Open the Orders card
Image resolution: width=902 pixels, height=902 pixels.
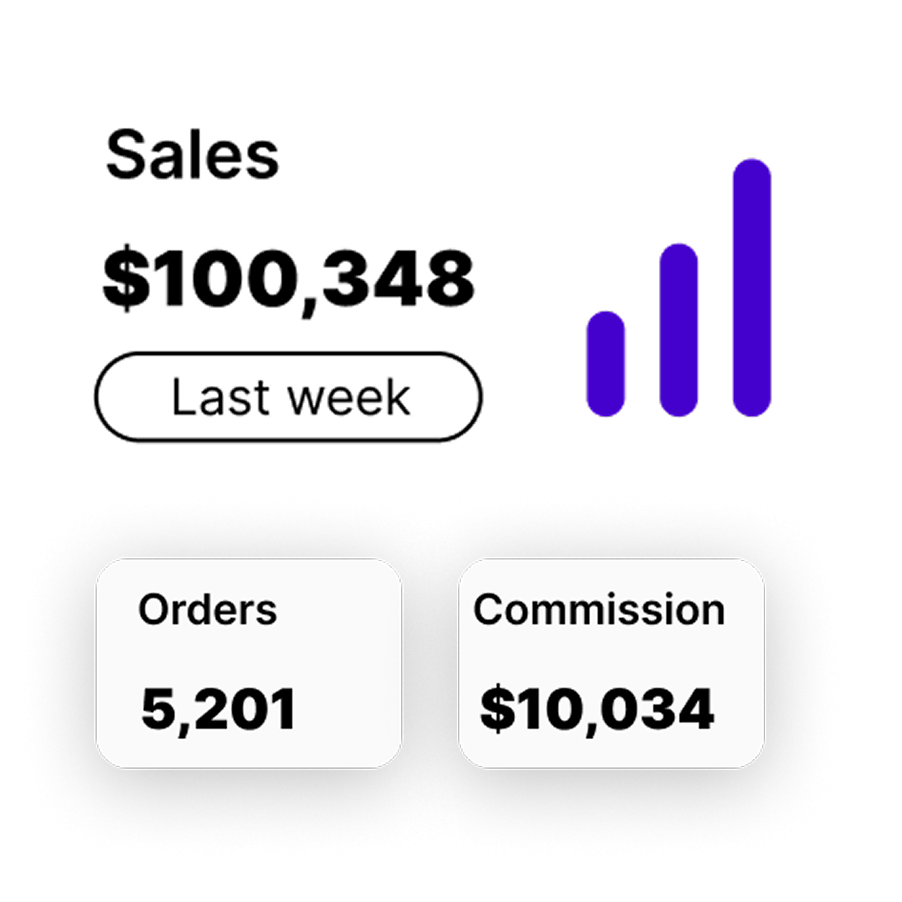coord(248,662)
